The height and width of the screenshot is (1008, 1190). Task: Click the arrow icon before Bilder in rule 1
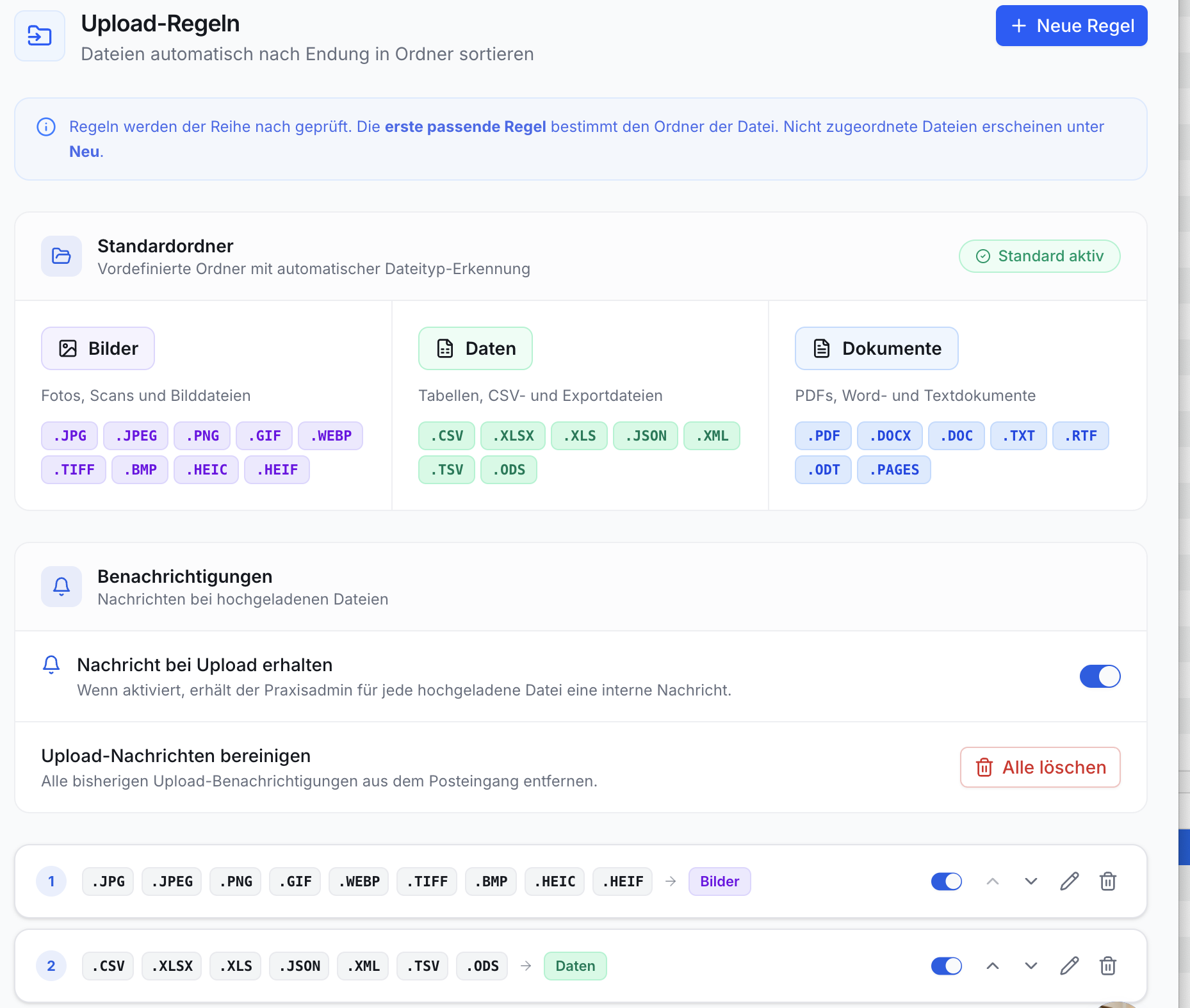tap(671, 881)
